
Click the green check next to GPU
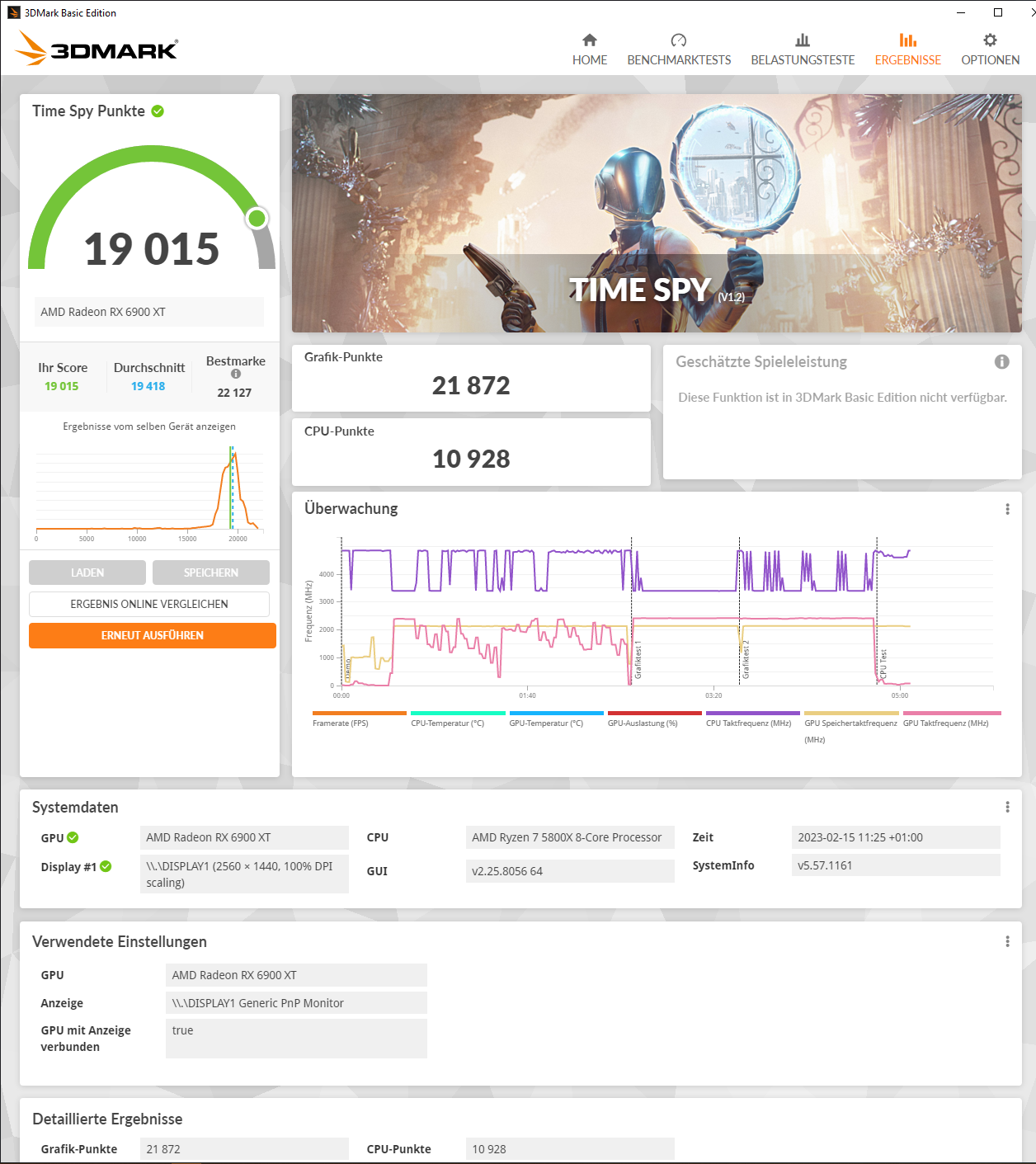point(73,837)
